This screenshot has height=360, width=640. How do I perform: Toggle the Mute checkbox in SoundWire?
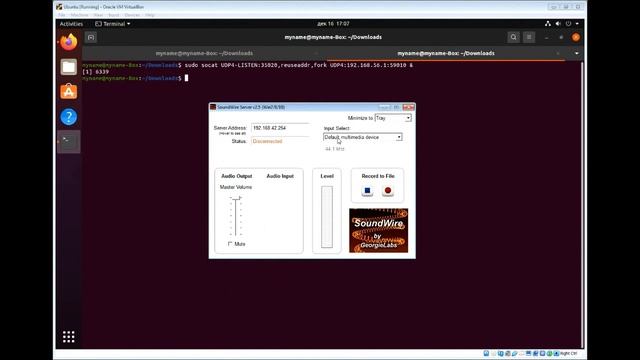(230, 244)
